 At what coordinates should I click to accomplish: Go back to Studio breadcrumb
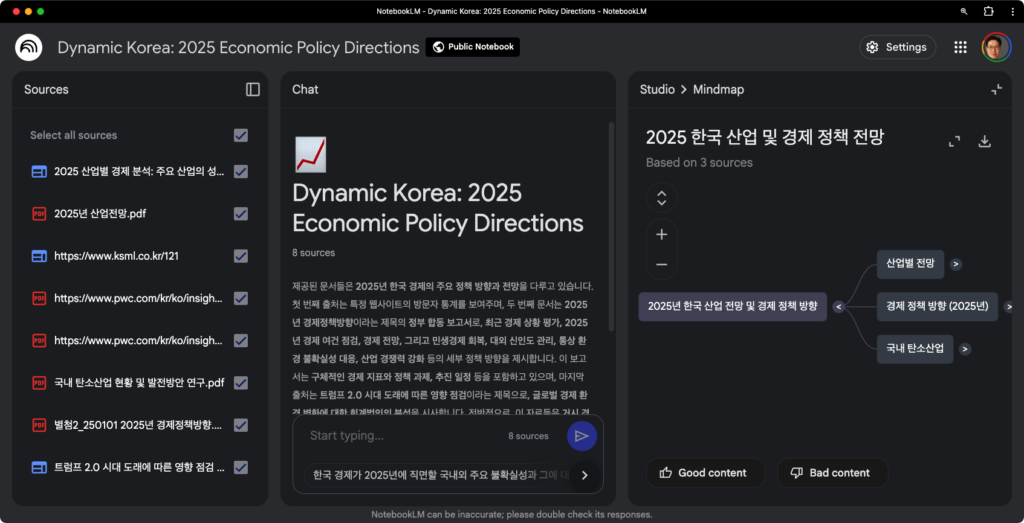657,89
